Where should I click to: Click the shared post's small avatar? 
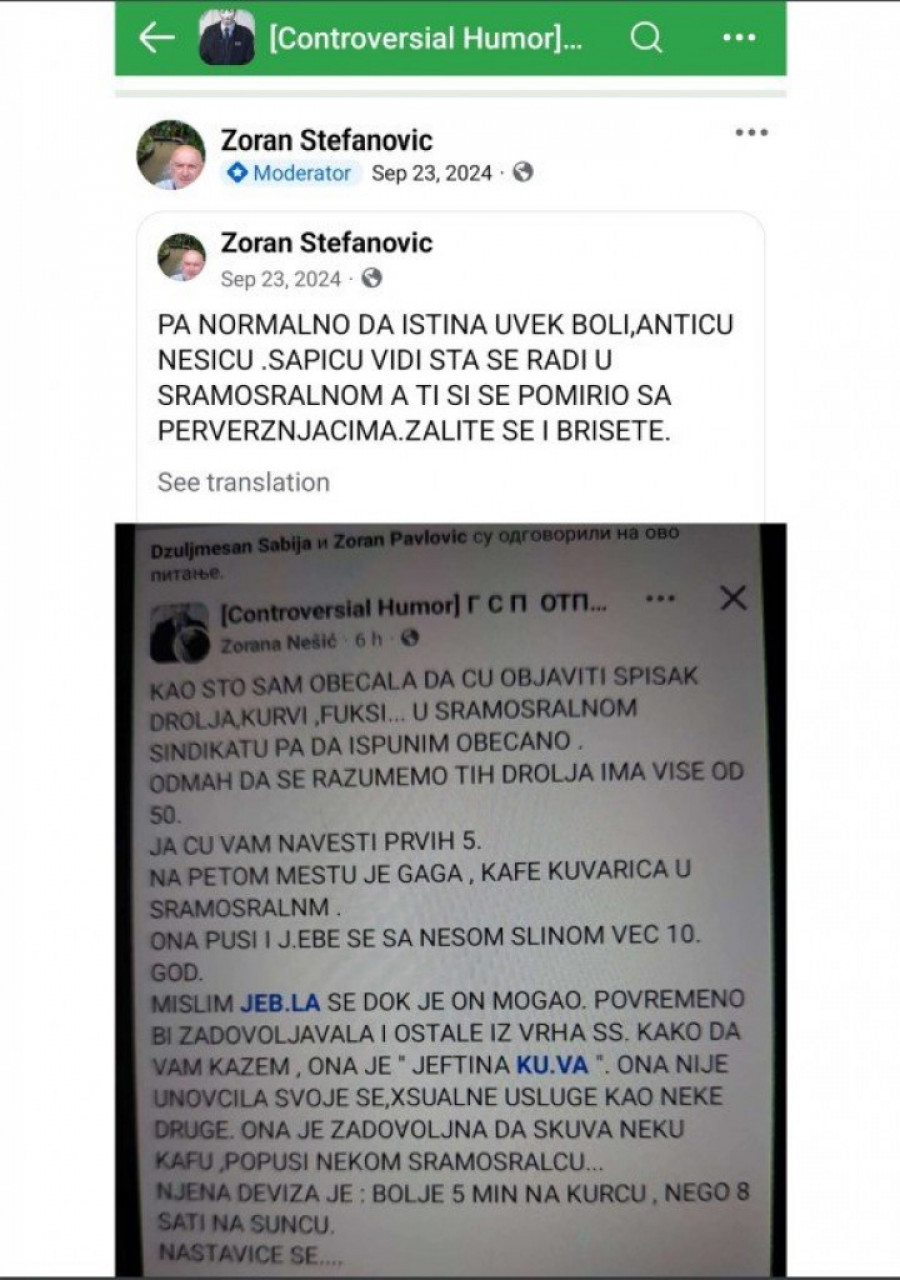[182, 257]
